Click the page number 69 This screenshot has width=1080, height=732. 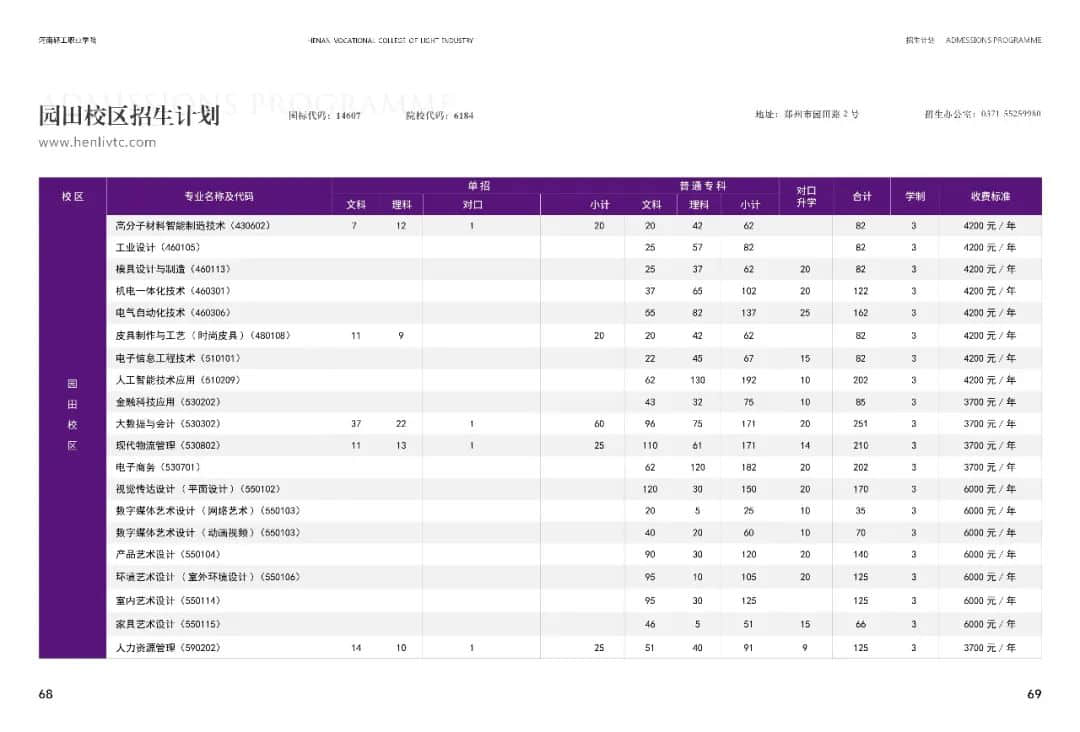[1034, 694]
